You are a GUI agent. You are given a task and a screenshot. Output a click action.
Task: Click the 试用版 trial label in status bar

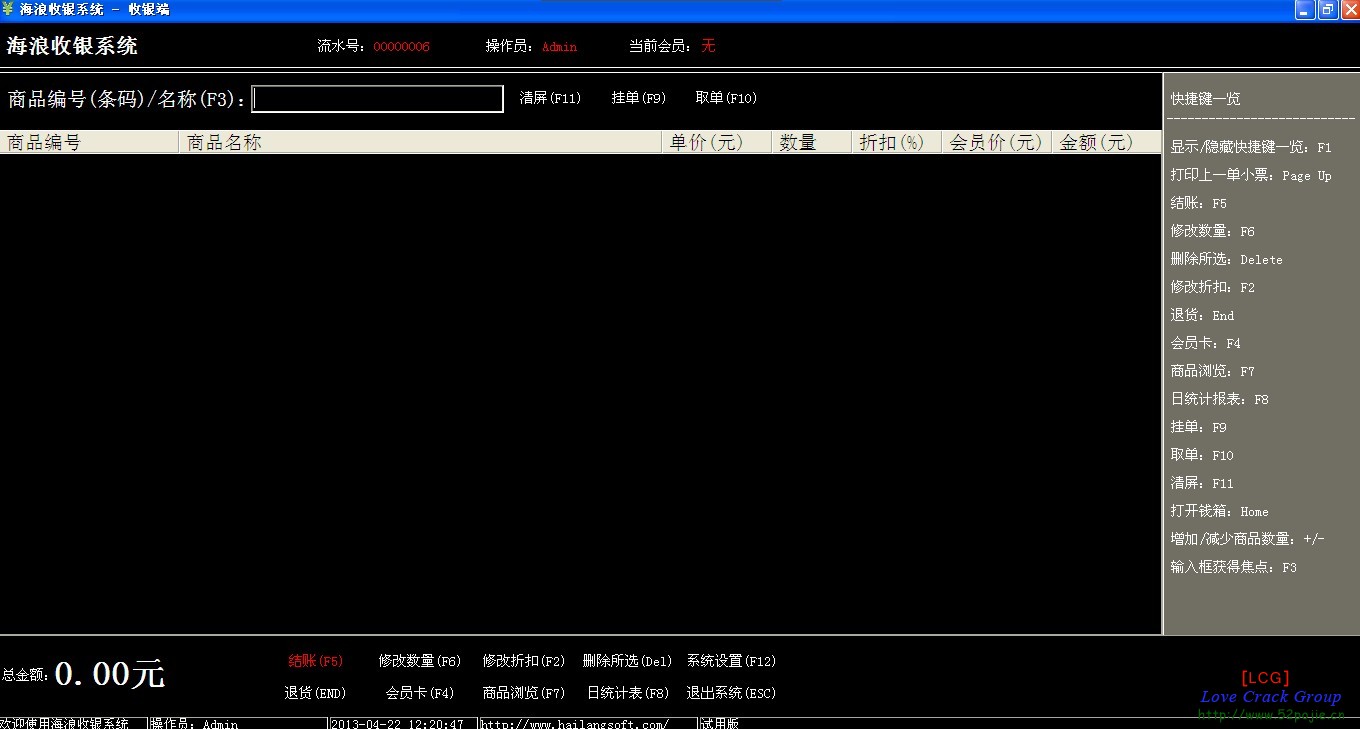(x=719, y=724)
